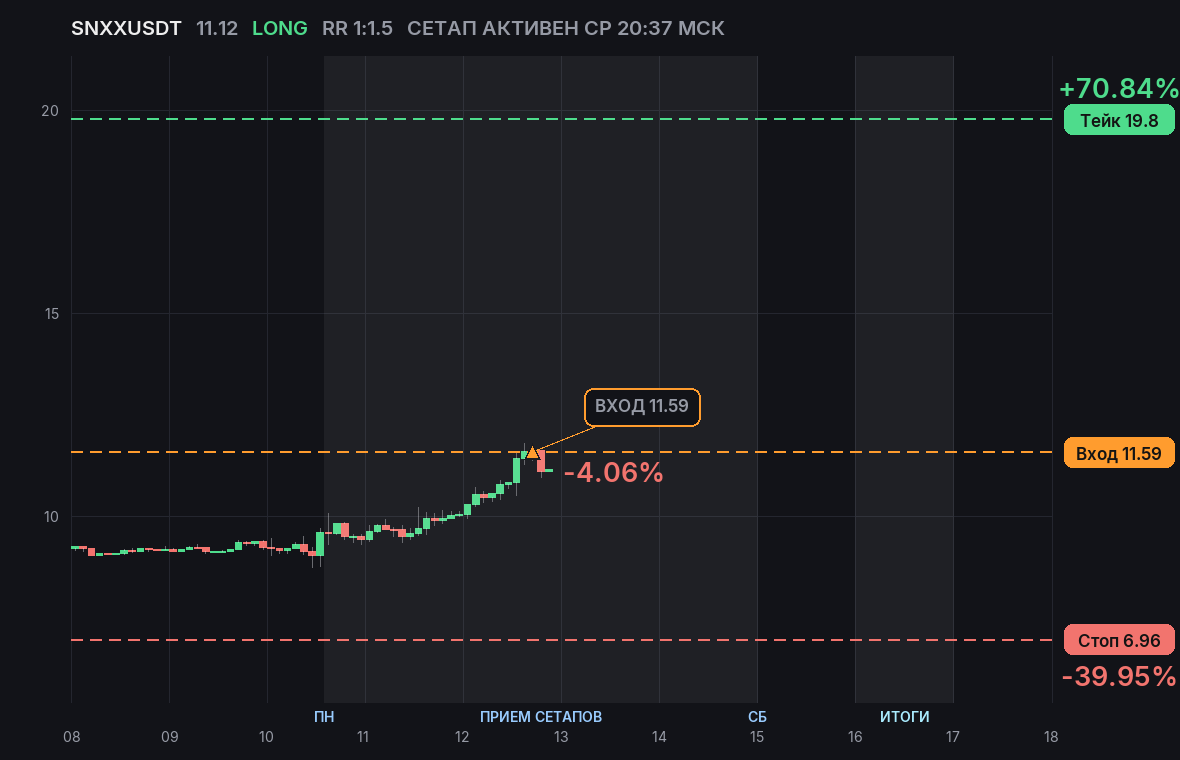Click the СБ timeline label
This screenshot has width=1180, height=760.
coord(757,716)
